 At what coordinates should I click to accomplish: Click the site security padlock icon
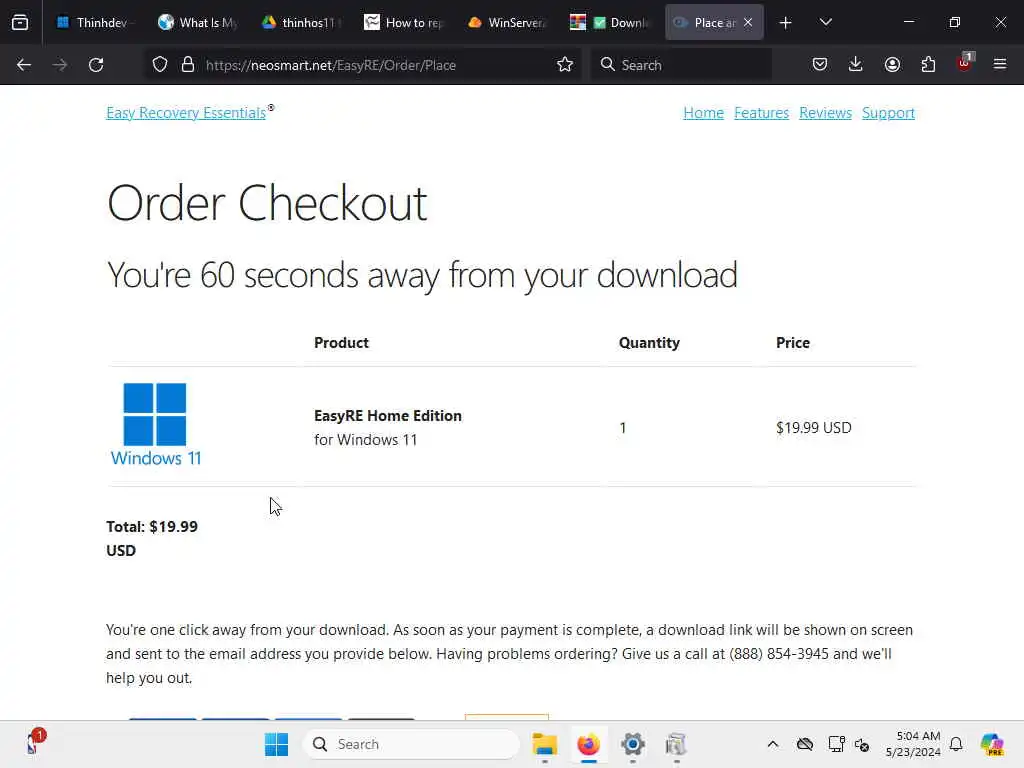(188, 65)
